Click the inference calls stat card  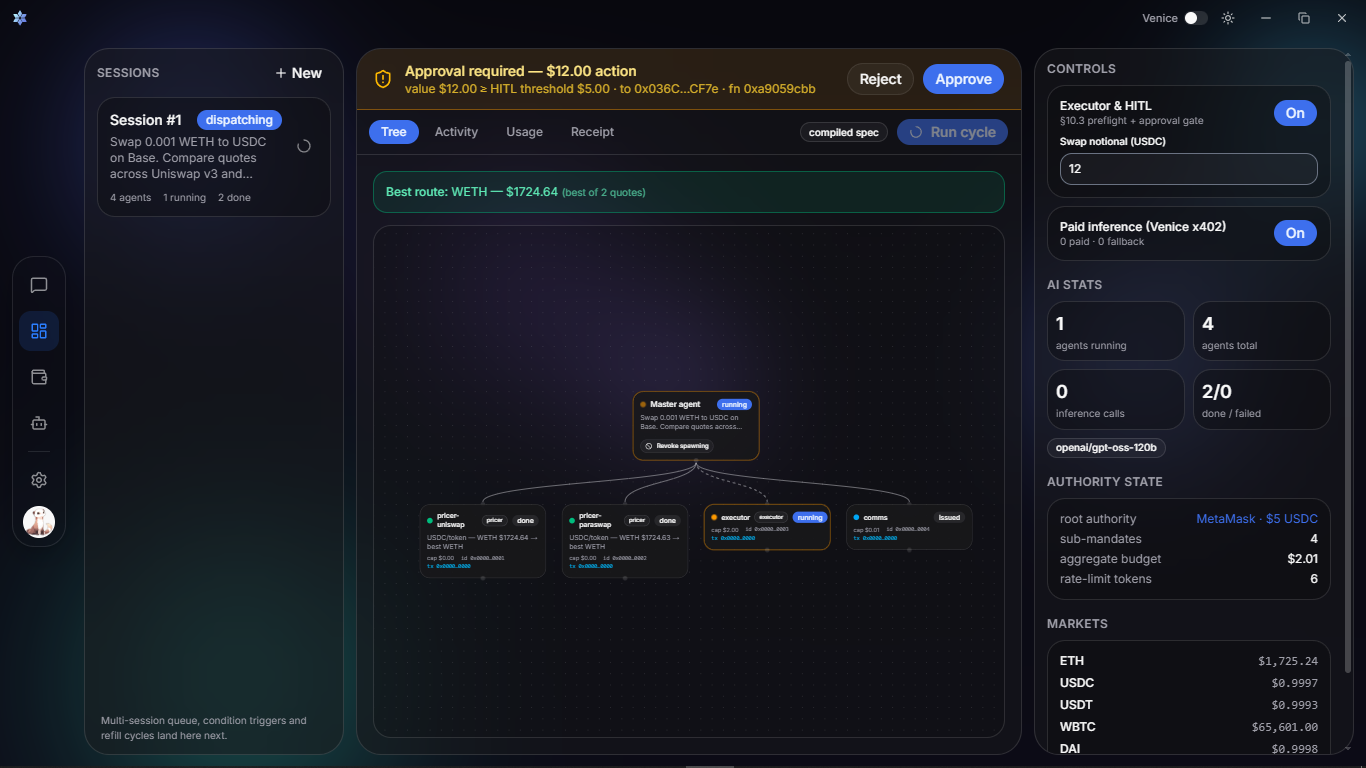(x=1115, y=399)
